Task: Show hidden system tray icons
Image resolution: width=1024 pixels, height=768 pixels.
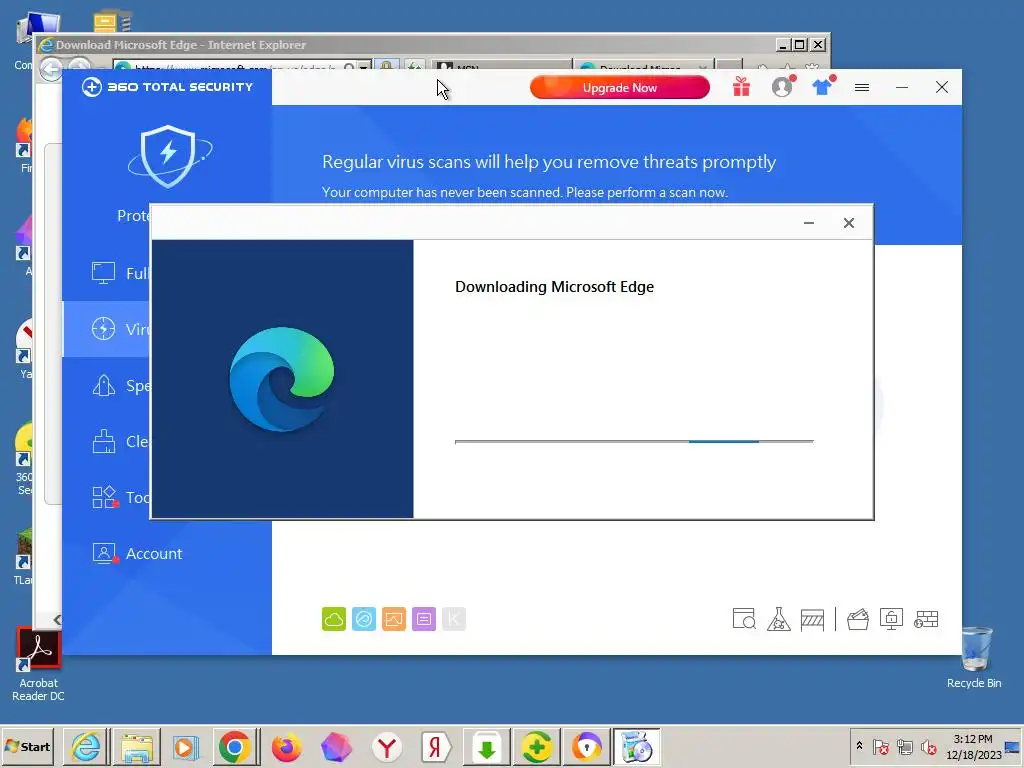Action: pyautogui.click(x=859, y=746)
